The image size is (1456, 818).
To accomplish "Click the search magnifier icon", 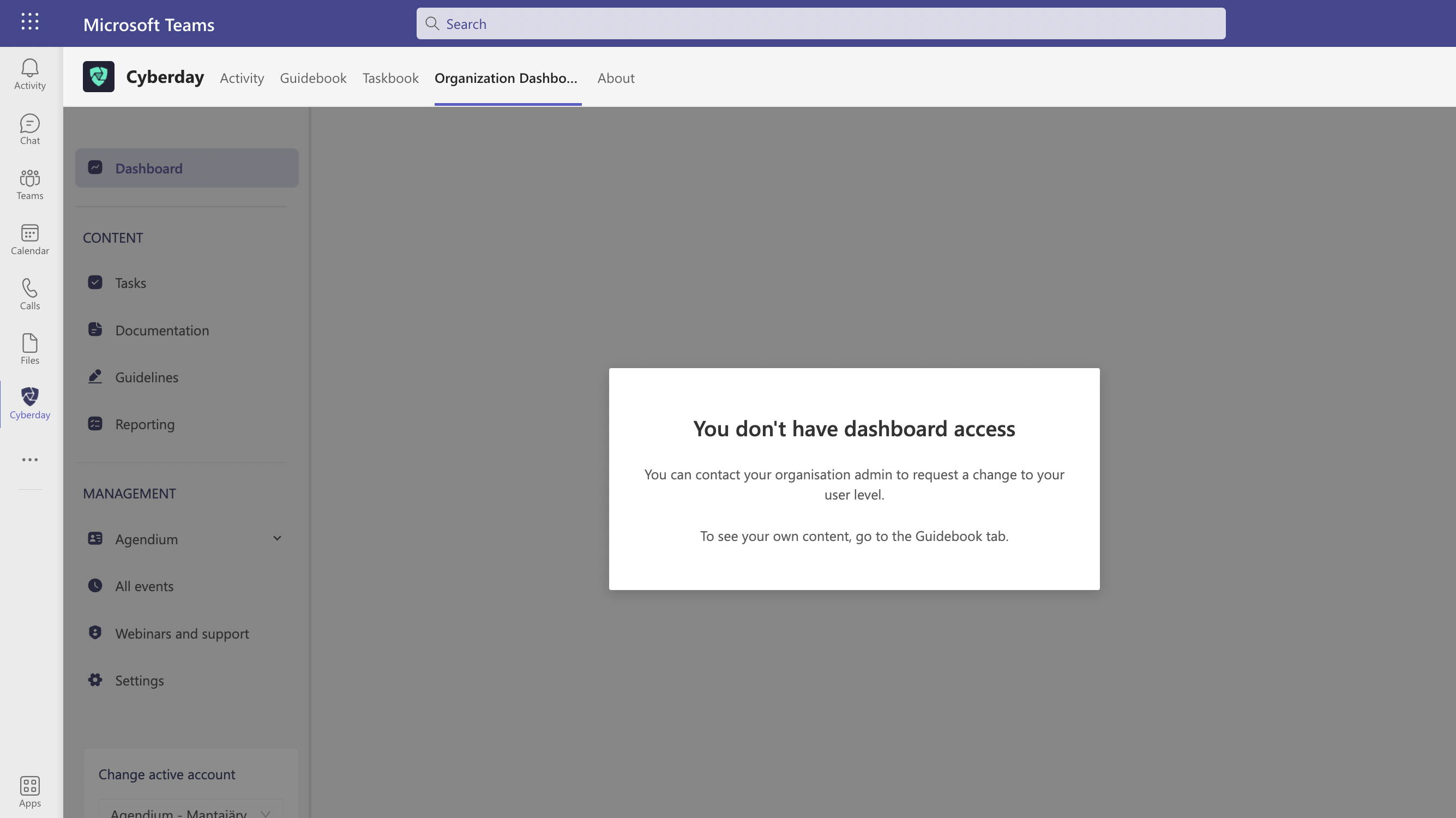I will tap(432, 24).
